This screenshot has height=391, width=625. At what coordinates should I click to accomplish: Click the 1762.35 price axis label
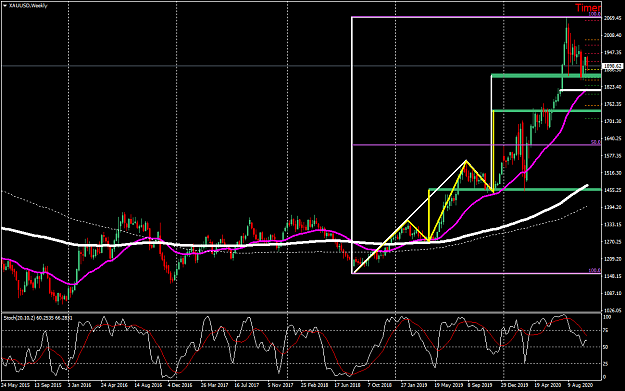(613, 104)
